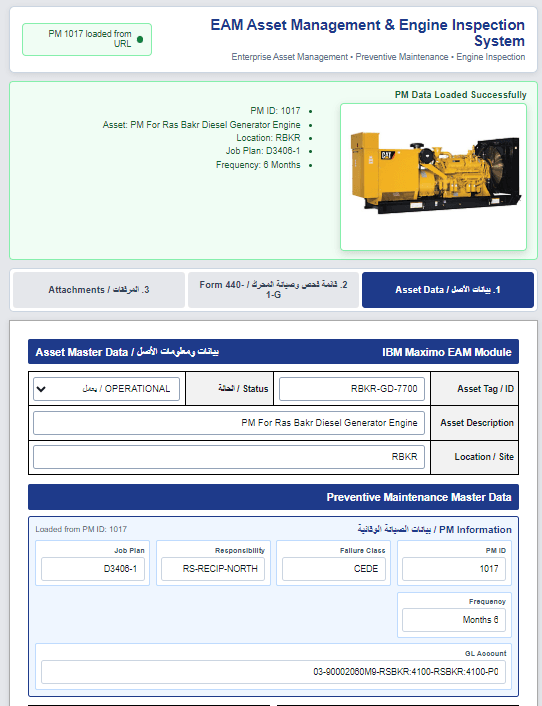Click the 'Location / Site' label cell

click(x=474, y=457)
